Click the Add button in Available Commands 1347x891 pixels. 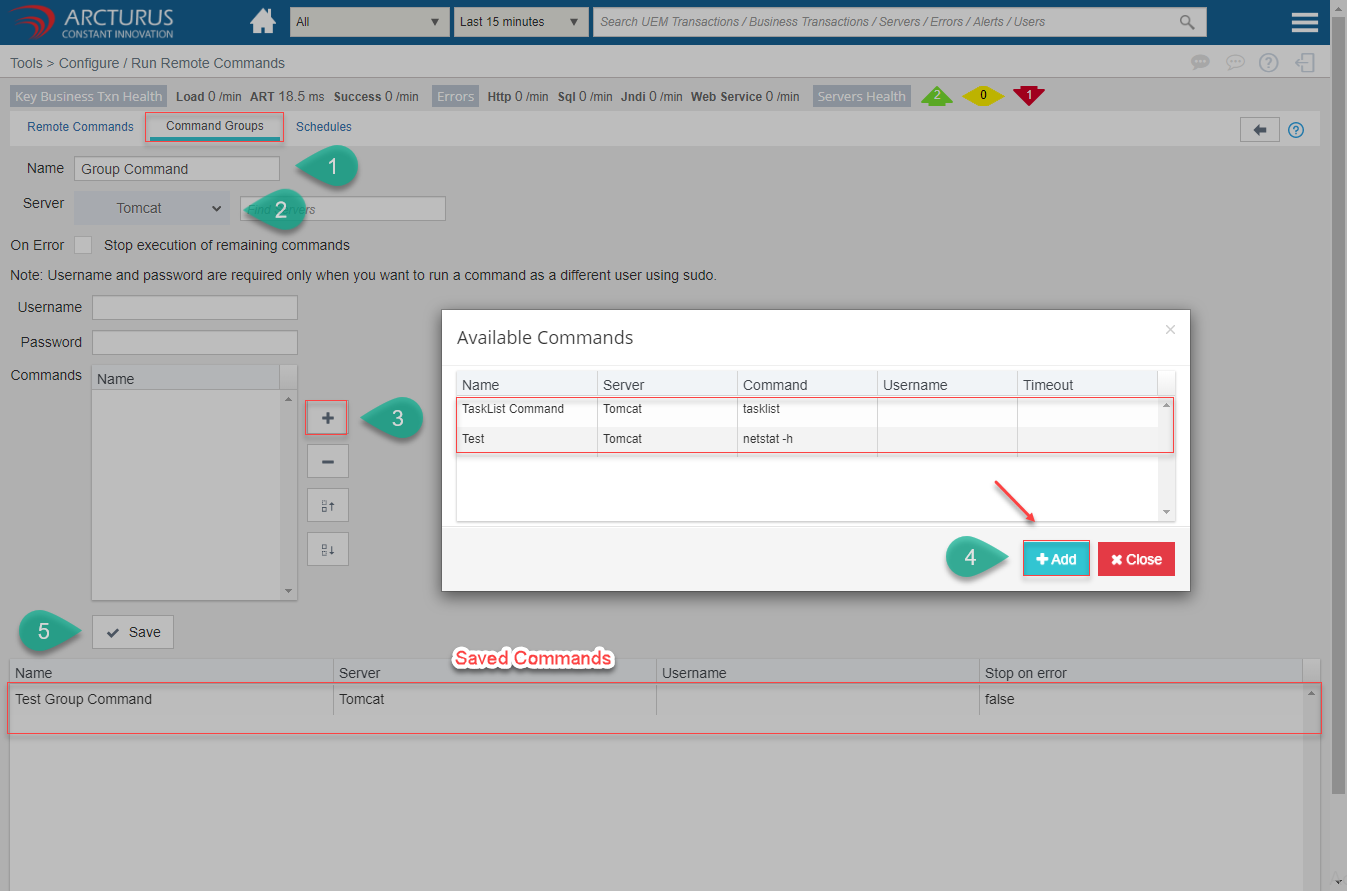tap(1056, 559)
